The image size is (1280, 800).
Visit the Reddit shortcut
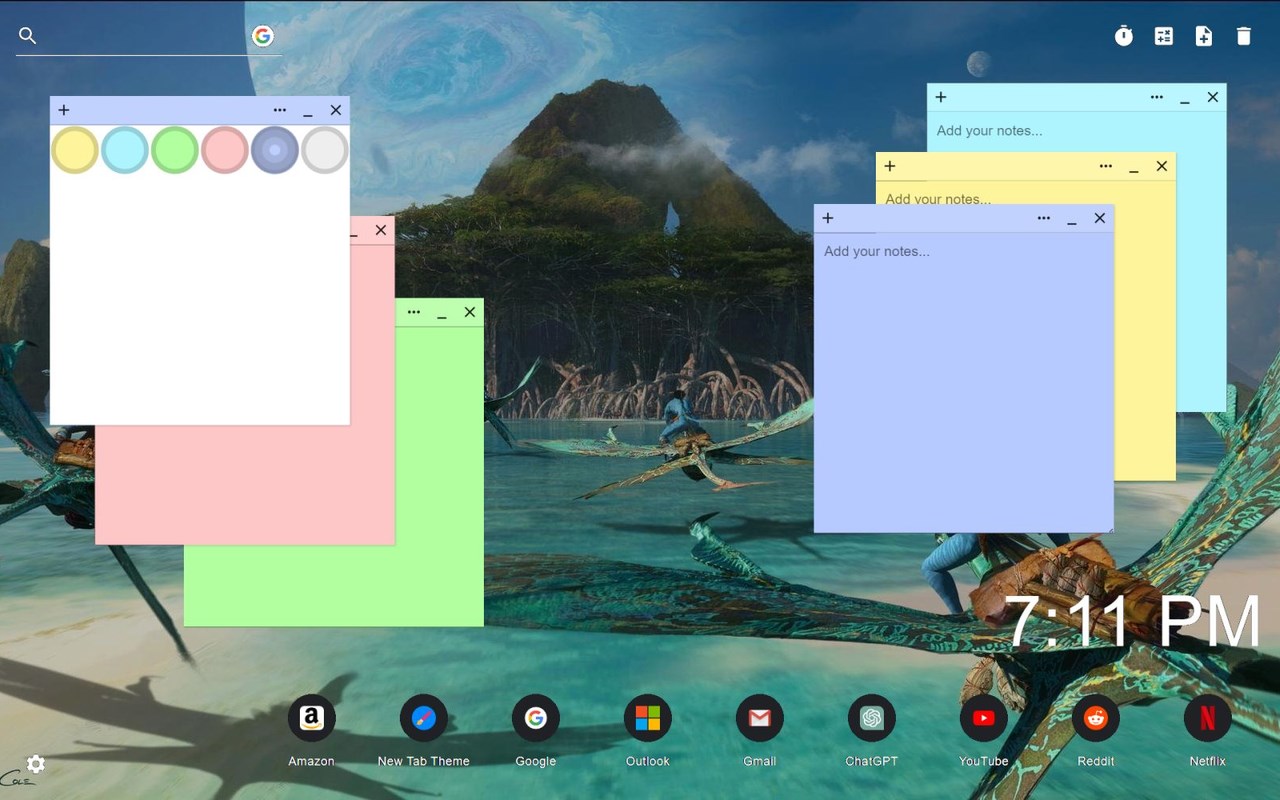pos(1096,718)
